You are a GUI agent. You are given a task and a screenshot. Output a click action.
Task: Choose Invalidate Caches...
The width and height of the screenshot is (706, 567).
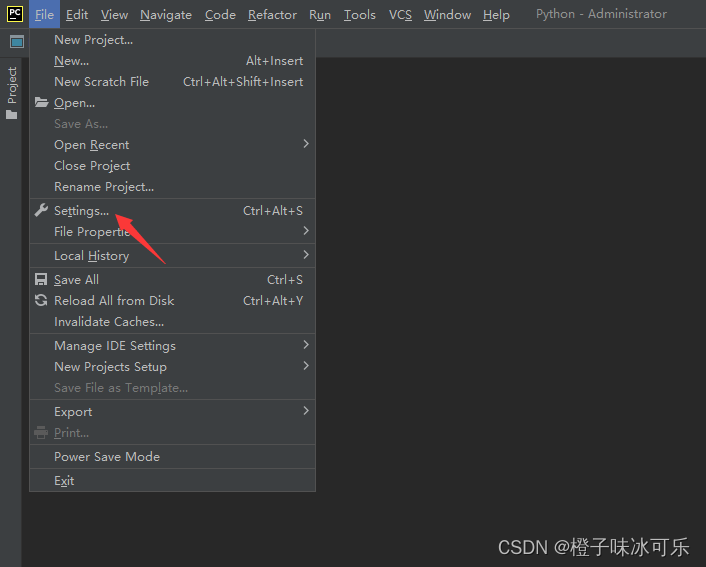pos(172,322)
